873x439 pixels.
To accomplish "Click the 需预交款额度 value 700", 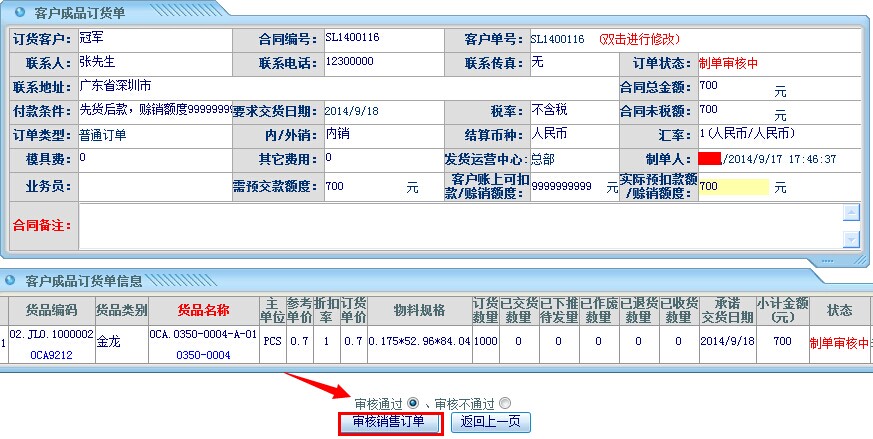I will 335,186.
